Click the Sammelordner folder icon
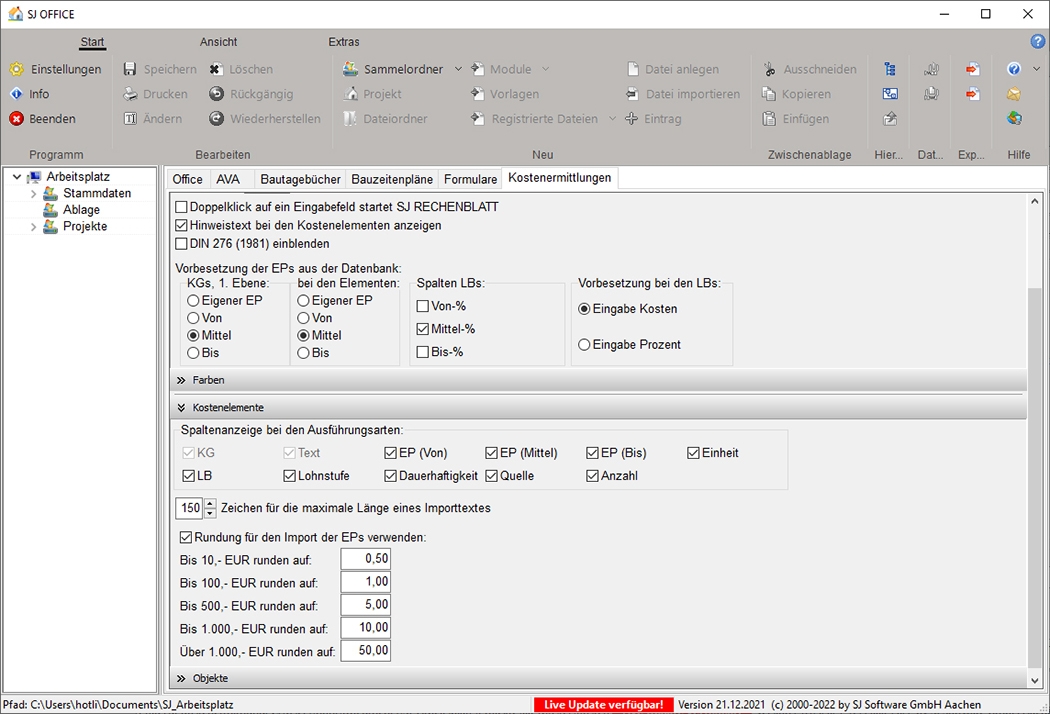Viewport: 1050px width, 714px height. pos(350,69)
